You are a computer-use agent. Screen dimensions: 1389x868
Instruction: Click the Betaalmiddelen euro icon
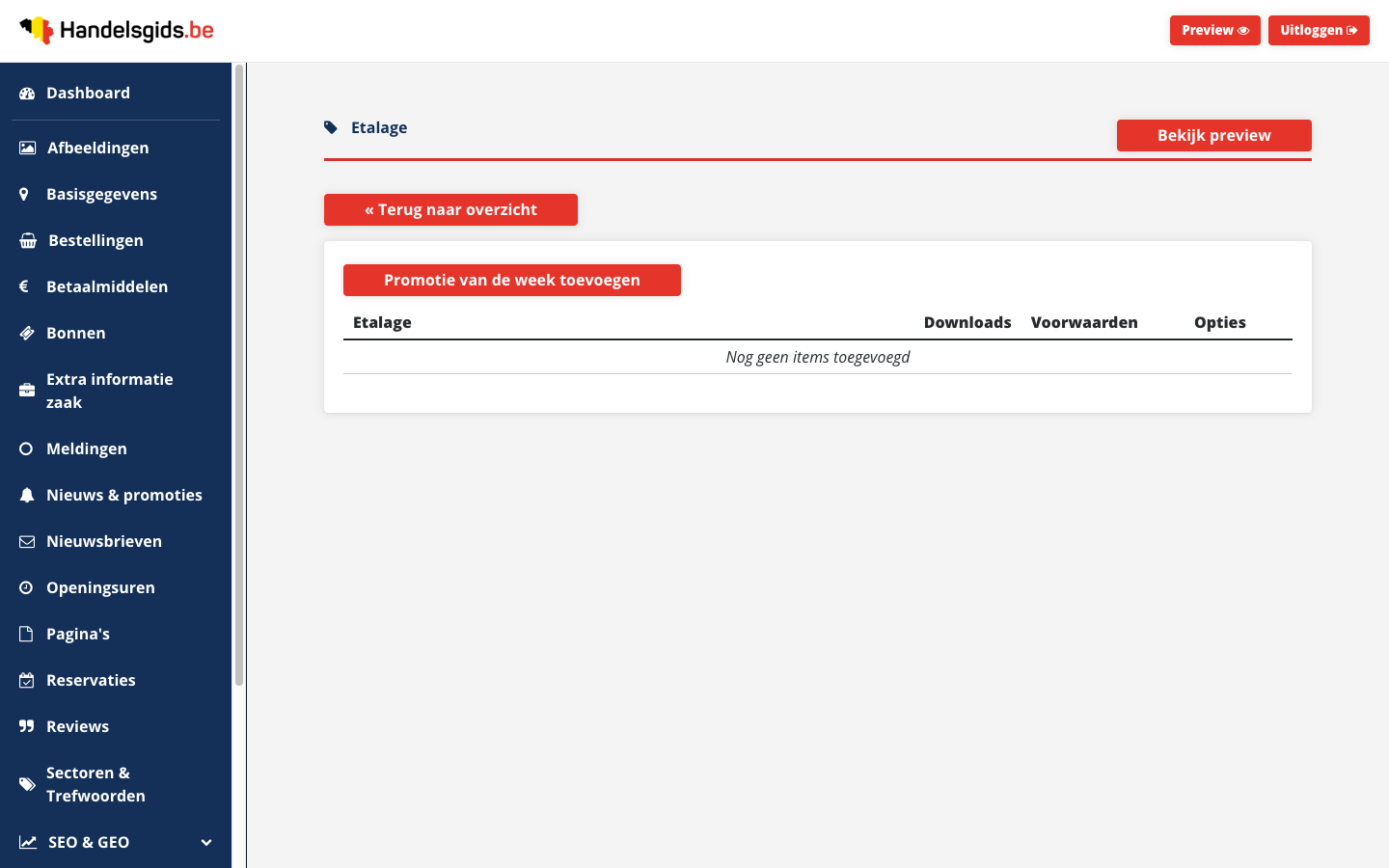24,286
